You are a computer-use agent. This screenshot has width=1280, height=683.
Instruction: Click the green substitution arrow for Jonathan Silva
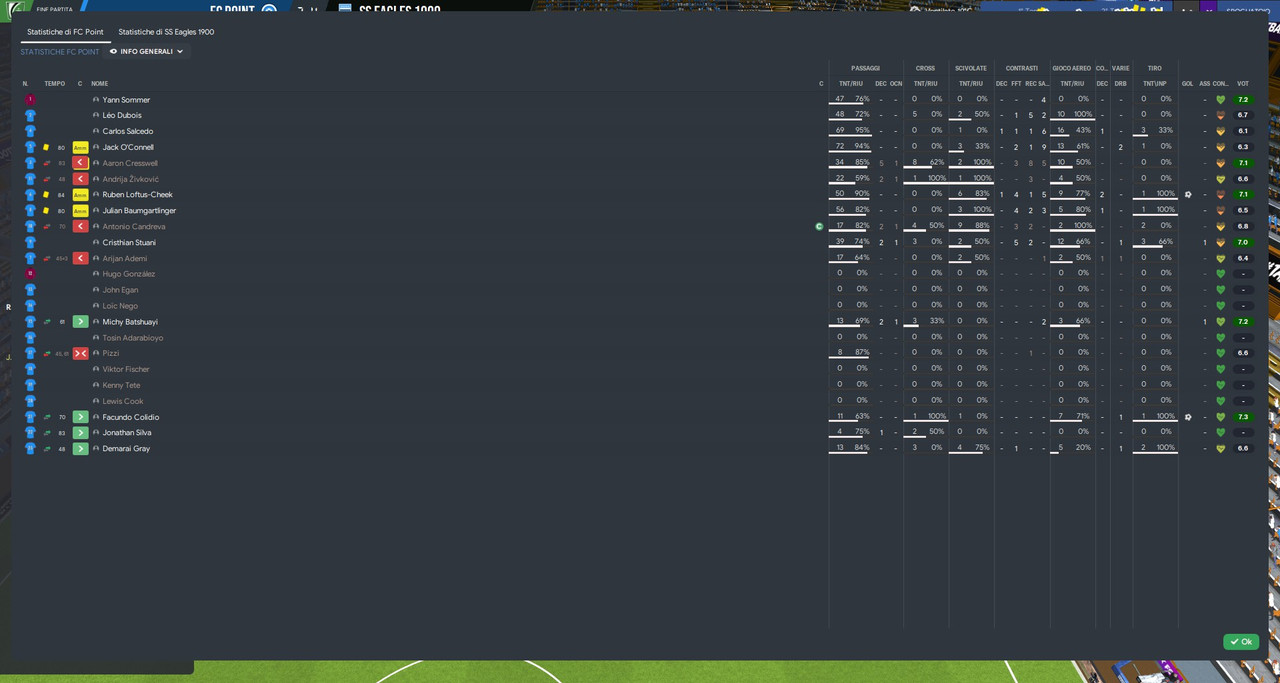click(80, 433)
